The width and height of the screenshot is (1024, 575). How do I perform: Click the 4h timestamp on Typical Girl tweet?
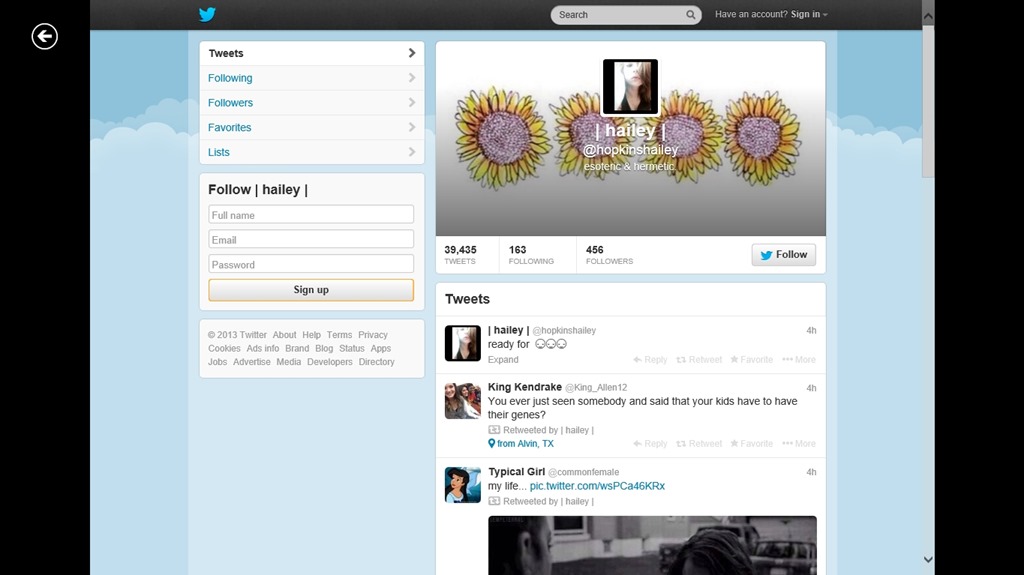click(811, 472)
